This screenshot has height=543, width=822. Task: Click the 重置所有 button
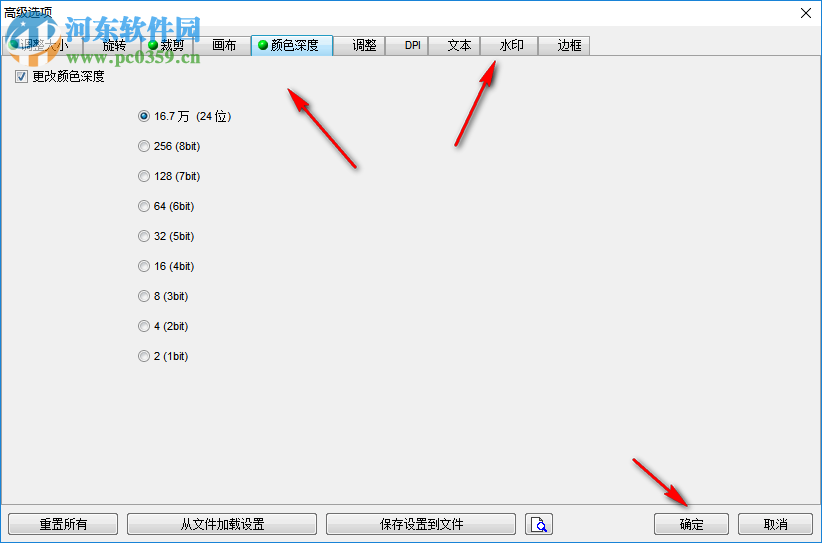(x=63, y=524)
